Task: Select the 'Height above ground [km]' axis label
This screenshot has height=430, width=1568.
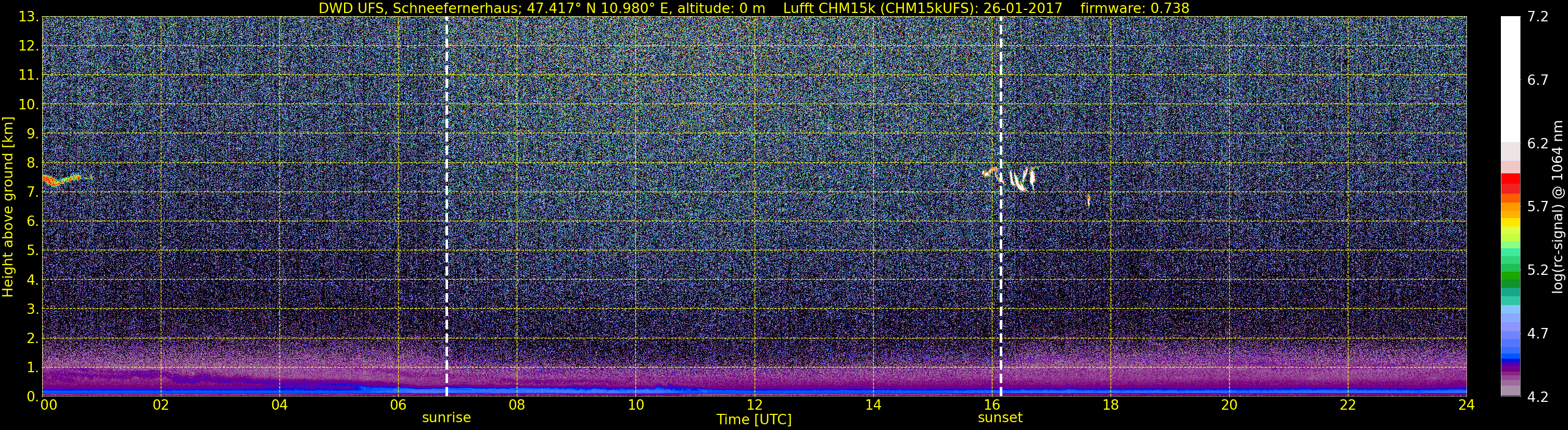Action: click(8, 207)
